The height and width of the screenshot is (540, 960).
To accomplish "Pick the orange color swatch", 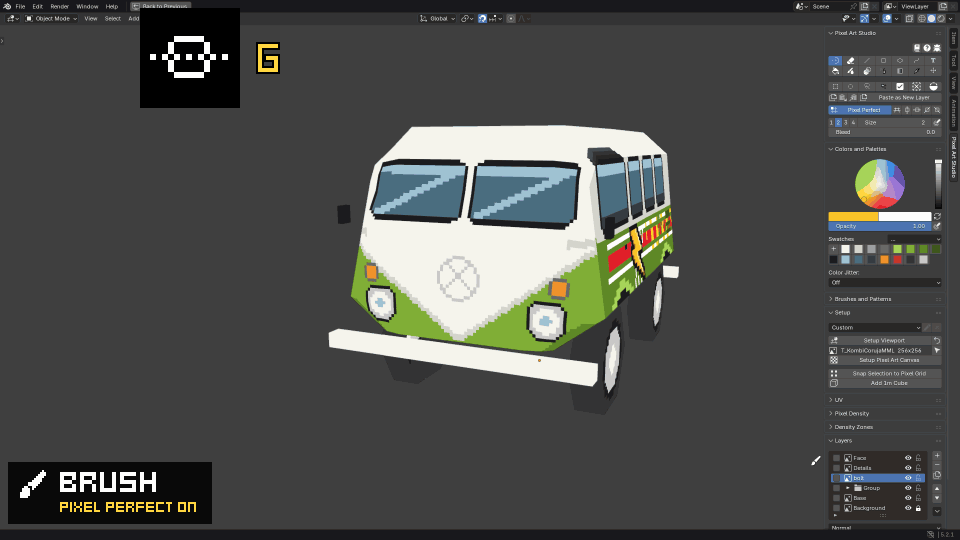I will pyautogui.click(x=884, y=260).
